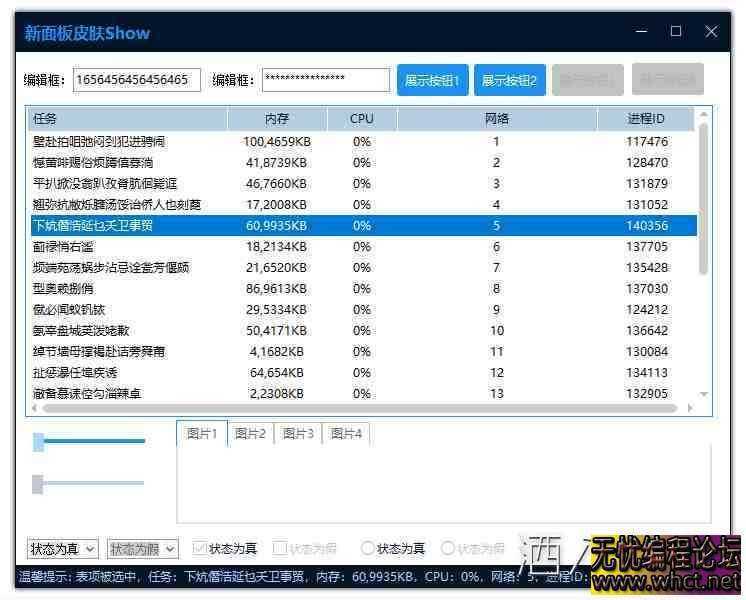Select the 状态为真 radio button
746x600 pixels.
tap(368, 549)
